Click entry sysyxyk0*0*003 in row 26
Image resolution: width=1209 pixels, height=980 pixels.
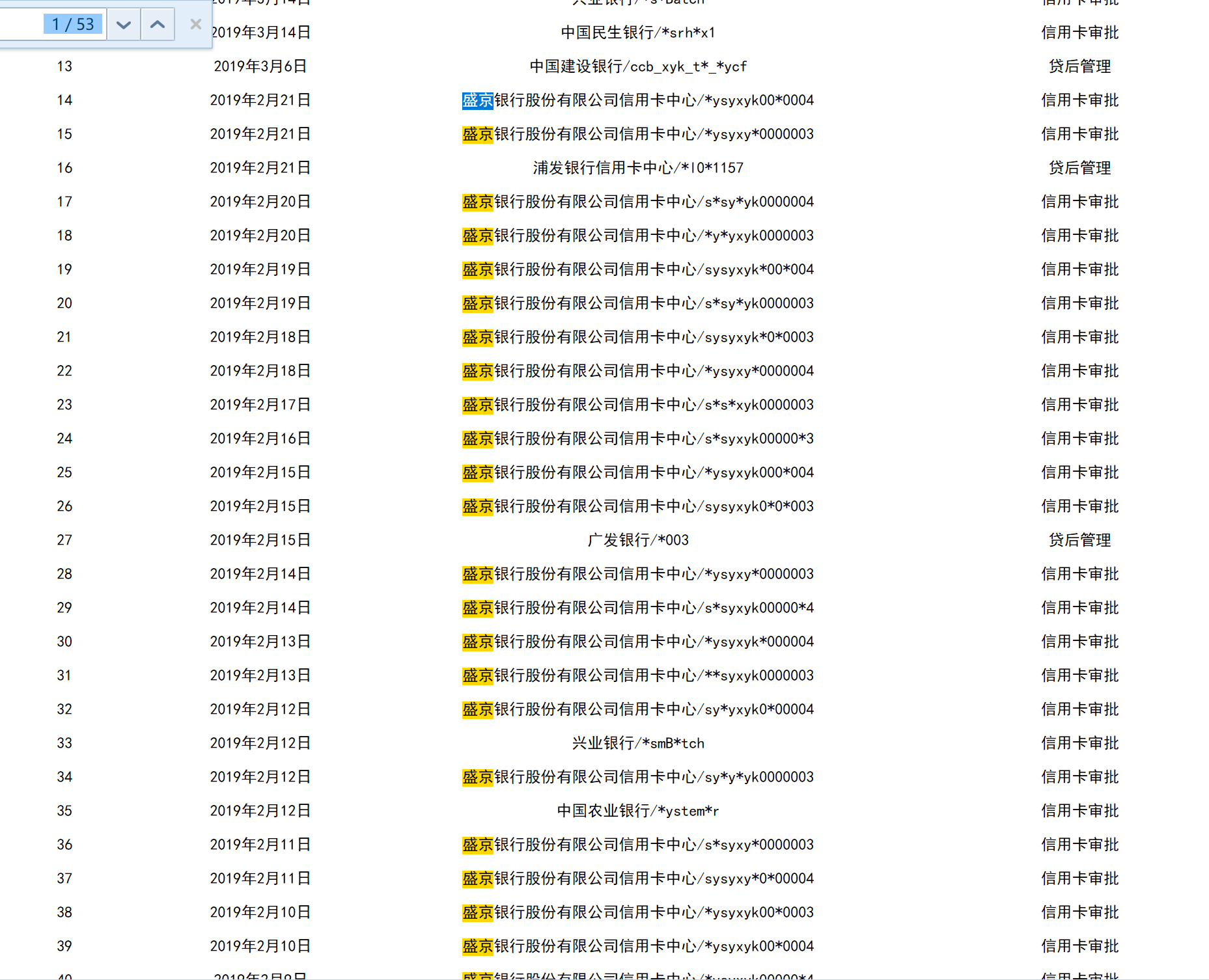coord(638,506)
